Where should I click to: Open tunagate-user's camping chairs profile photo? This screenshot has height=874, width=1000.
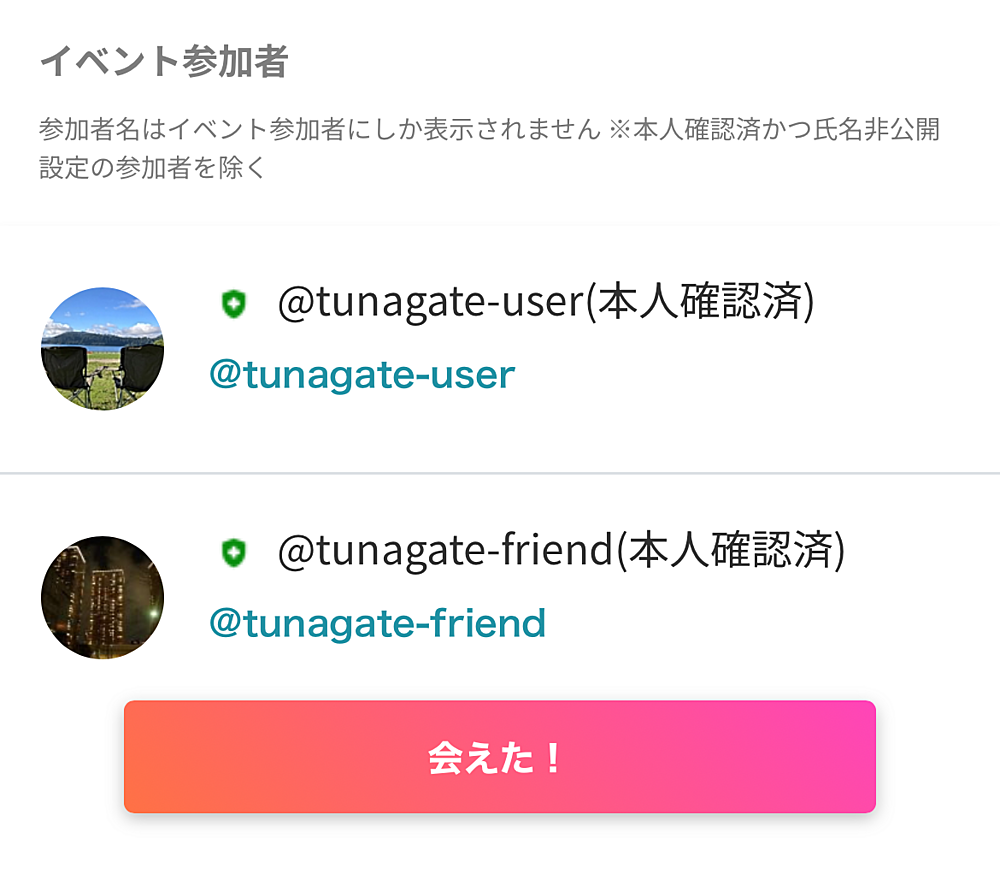pyautogui.click(x=102, y=349)
